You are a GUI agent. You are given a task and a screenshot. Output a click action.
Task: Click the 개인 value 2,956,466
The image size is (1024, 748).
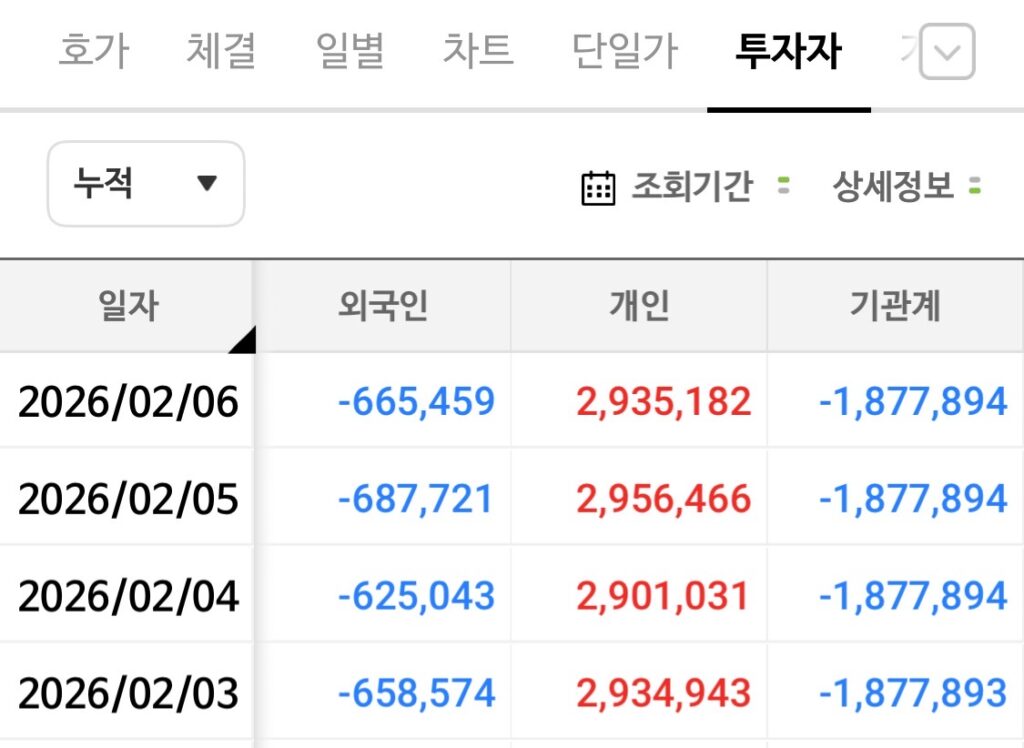tap(663, 499)
